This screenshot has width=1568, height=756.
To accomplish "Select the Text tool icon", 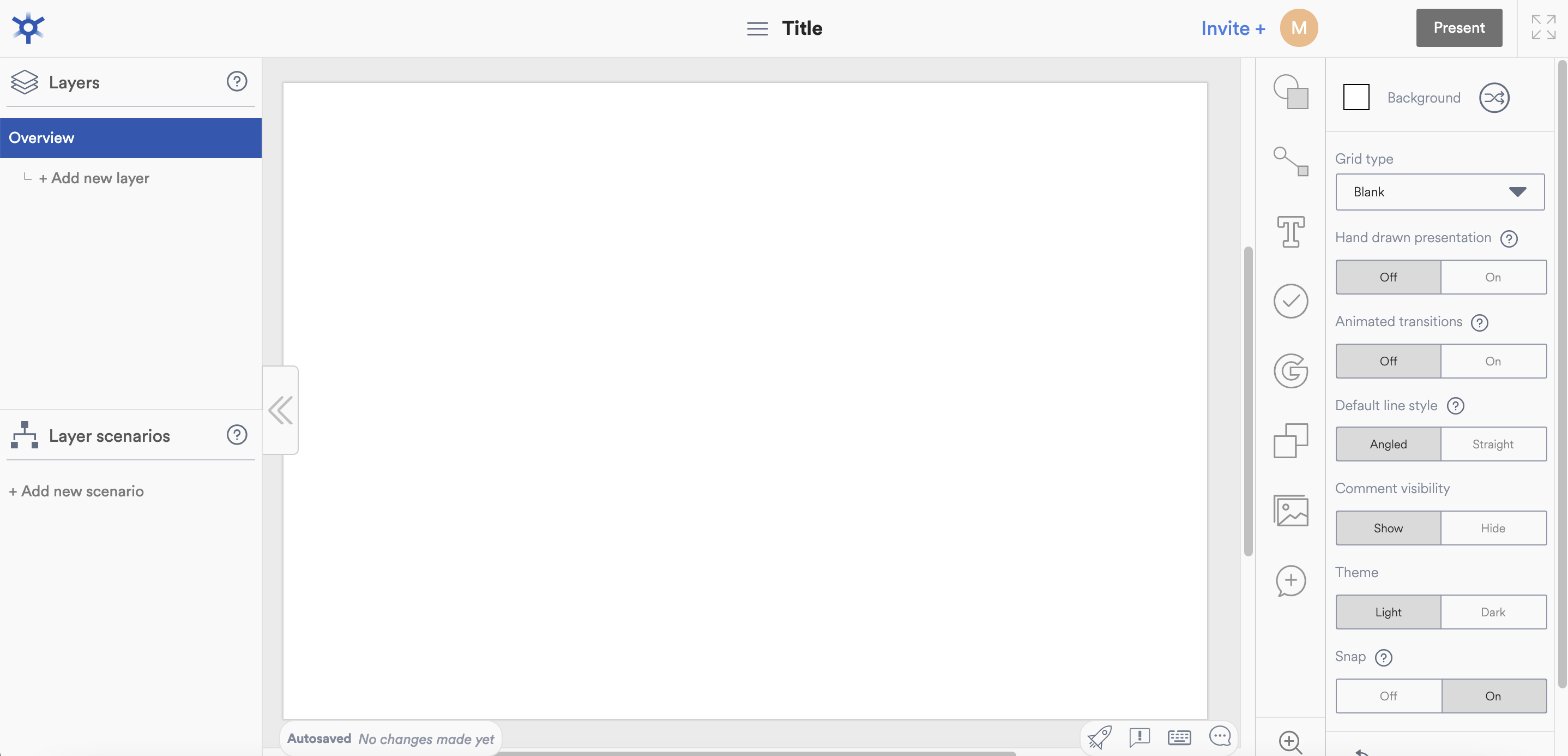I will tap(1290, 231).
